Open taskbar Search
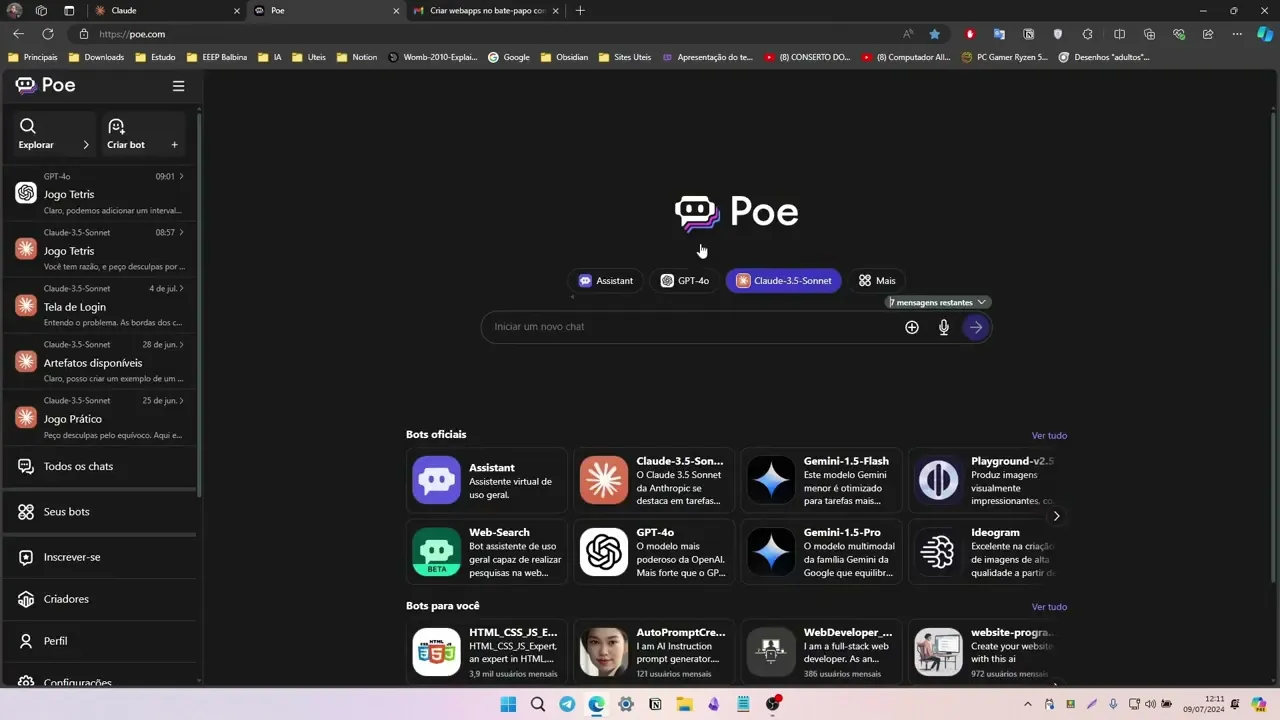Viewport: 1280px width, 720px height. point(538,704)
